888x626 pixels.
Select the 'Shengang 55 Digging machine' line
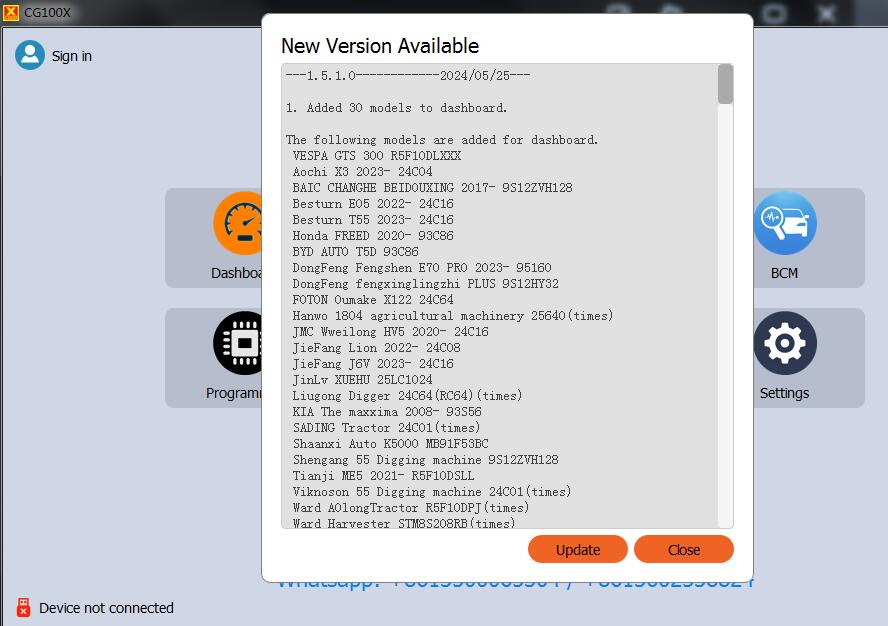[425, 459]
